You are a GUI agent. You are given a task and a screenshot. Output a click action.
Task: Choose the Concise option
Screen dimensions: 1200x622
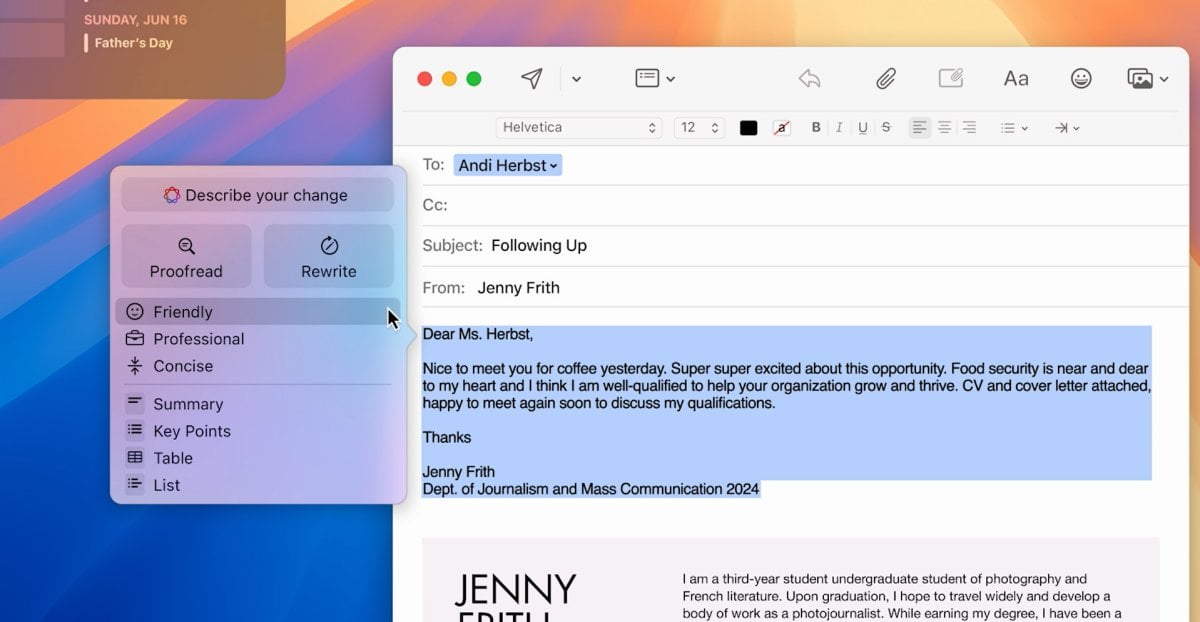258,366
